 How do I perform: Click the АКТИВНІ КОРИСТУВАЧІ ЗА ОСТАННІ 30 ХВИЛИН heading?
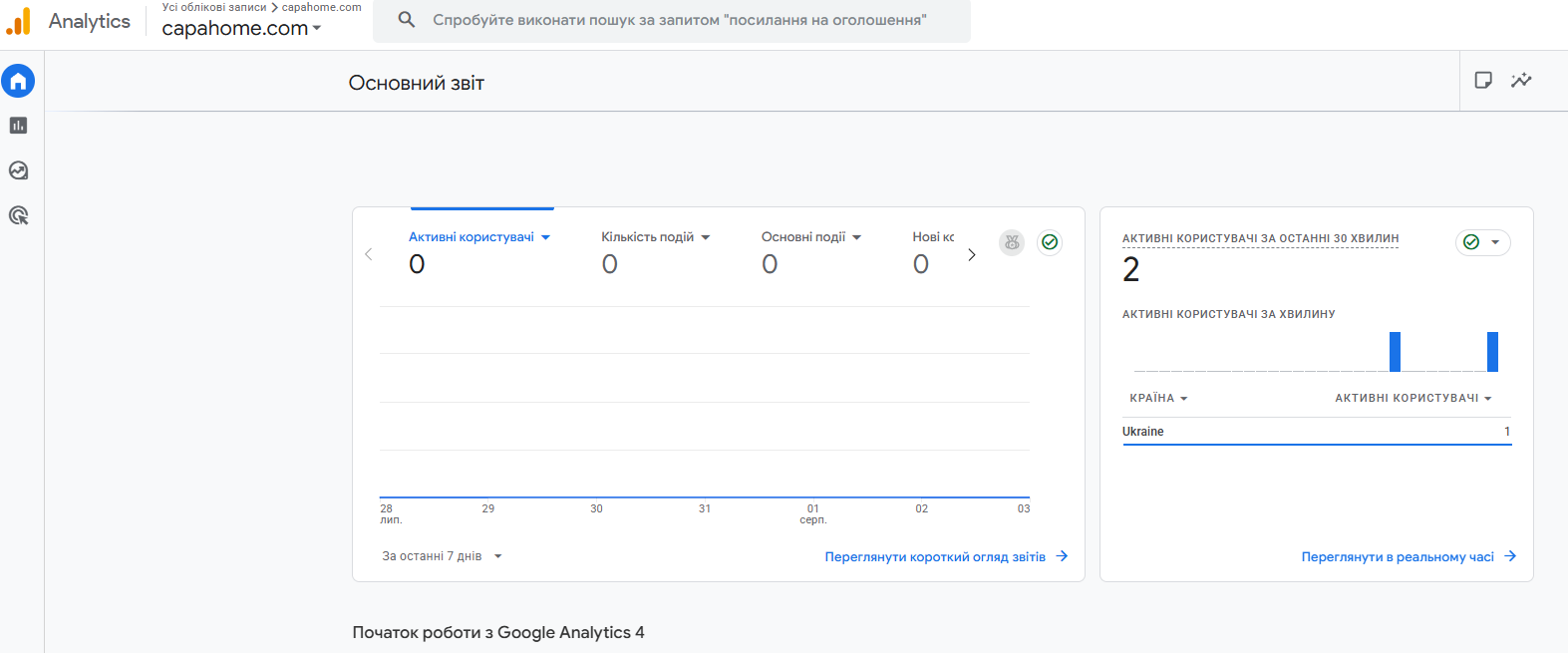tap(1260, 238)
